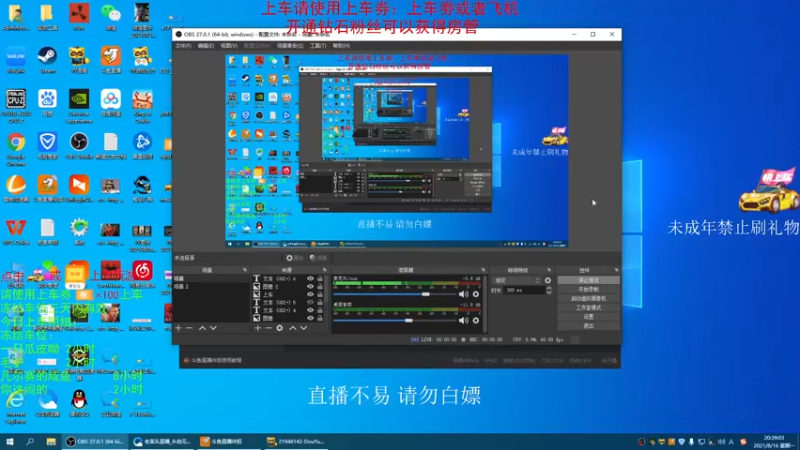Open the 渐变 transition type dropdown
800x450 pixels.
pyautogui.click(x=516, y=280)
